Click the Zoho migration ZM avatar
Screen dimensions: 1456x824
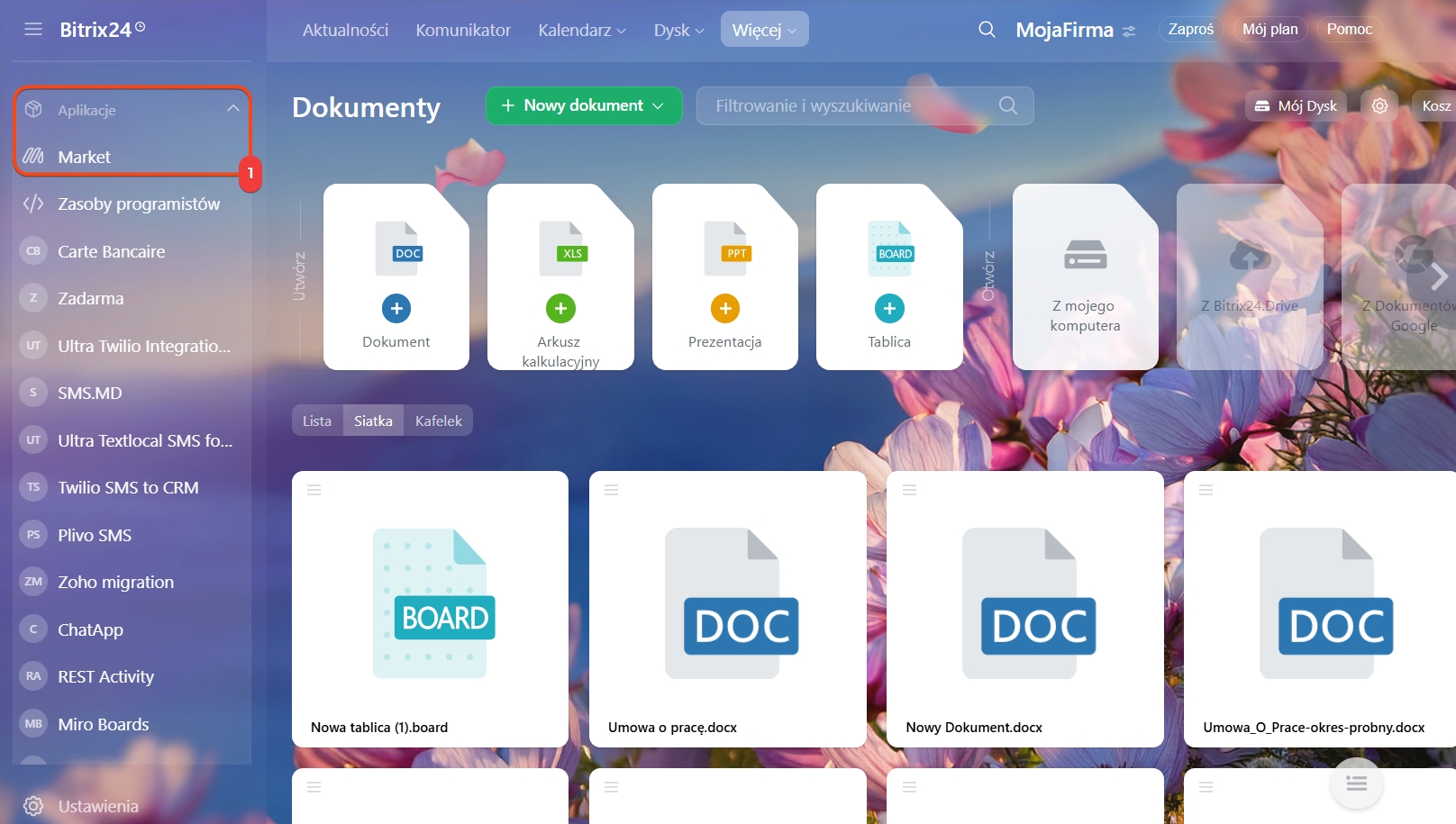click(x=33, y=582)
